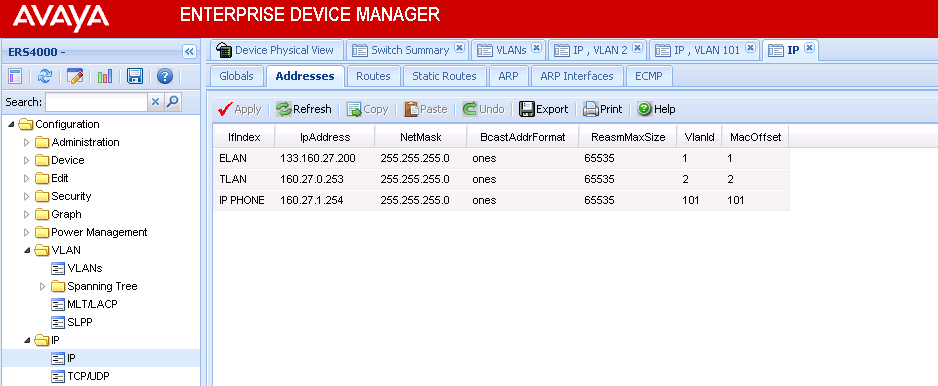This screenshot has width=938, height=386.
Task: Close the active IP tab
Action: coord(809,48)
